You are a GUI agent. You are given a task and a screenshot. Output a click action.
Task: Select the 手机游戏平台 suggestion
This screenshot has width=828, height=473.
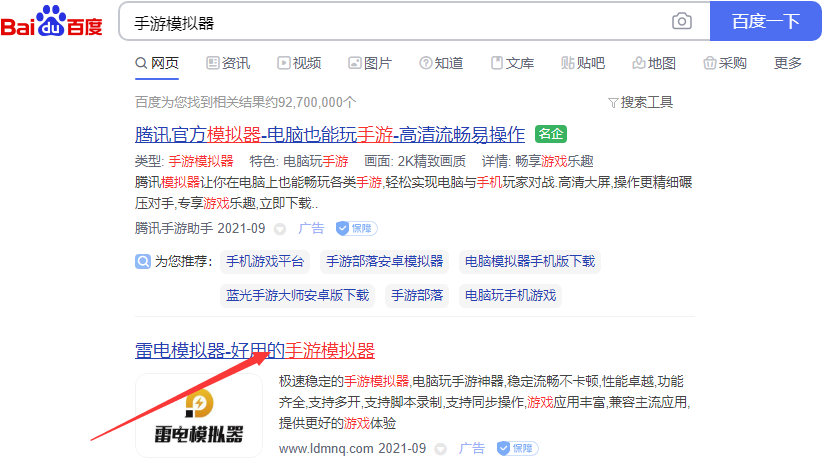point(265,262)
